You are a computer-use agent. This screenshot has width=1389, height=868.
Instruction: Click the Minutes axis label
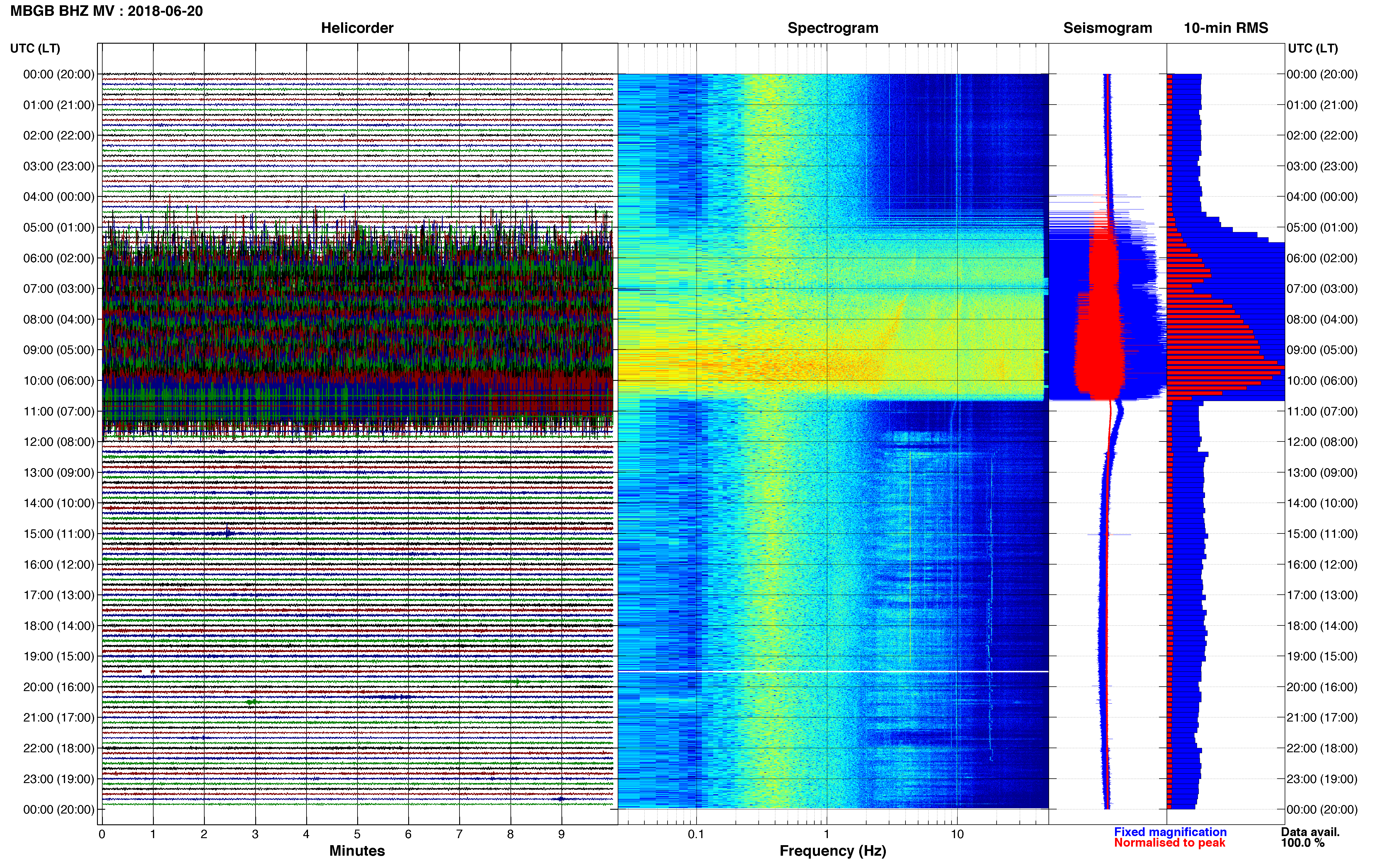[x=357, y=851]
